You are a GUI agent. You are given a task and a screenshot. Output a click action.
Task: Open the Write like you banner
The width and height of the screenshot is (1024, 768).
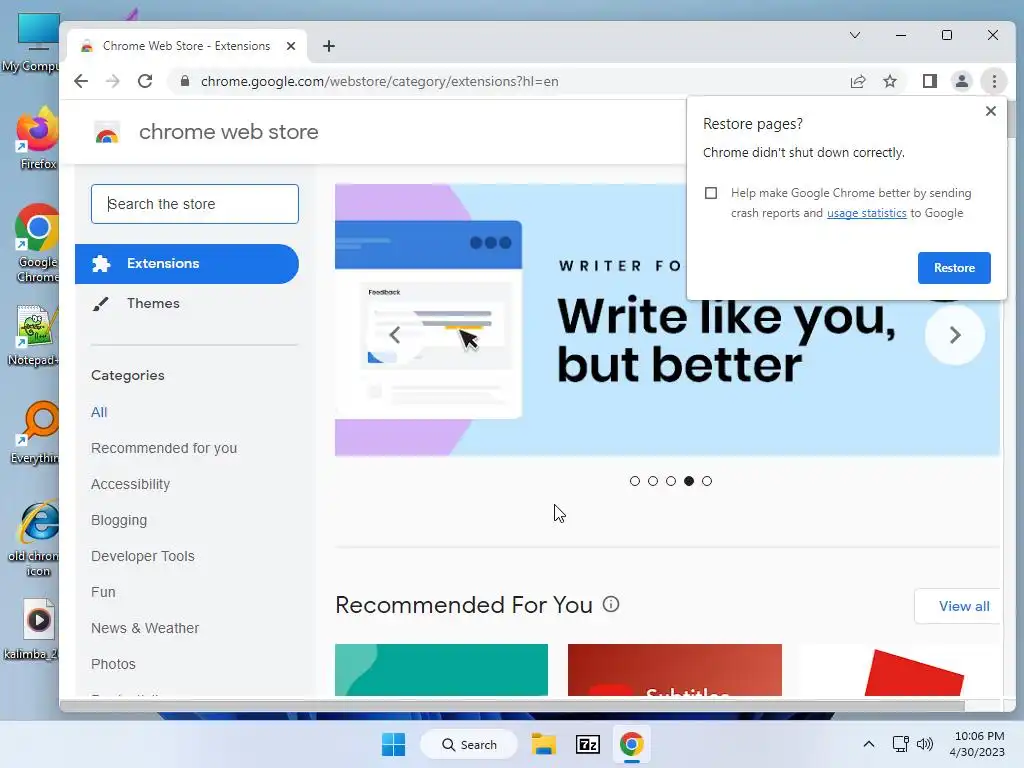click(667, 320)
